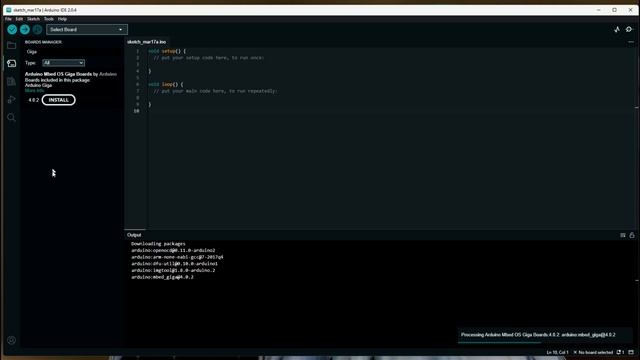Open the Debug sidebar panel icon
The image size is (640, 360).
[x=11, y=99]
